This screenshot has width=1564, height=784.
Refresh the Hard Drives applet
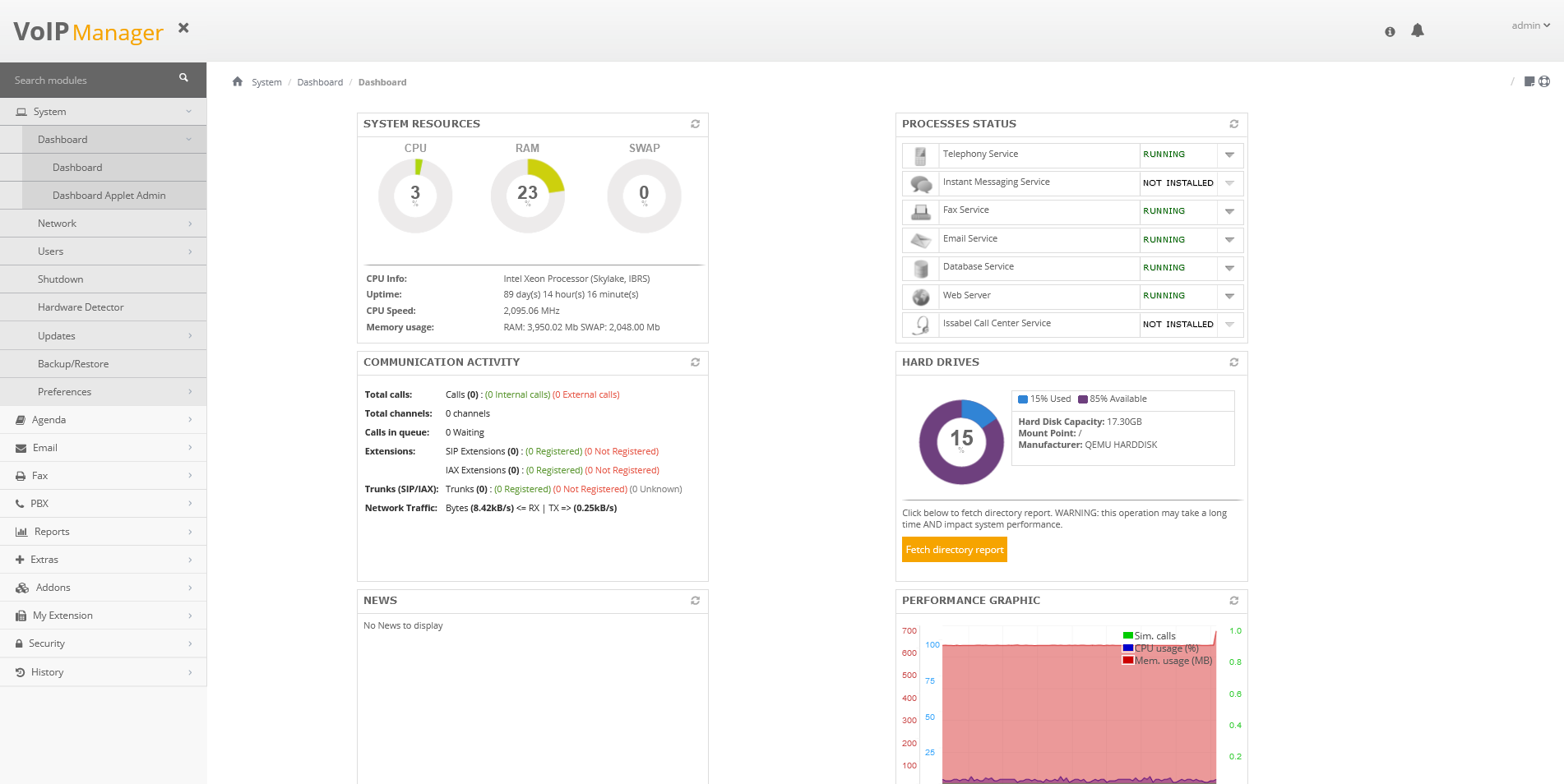(1233, 362)
